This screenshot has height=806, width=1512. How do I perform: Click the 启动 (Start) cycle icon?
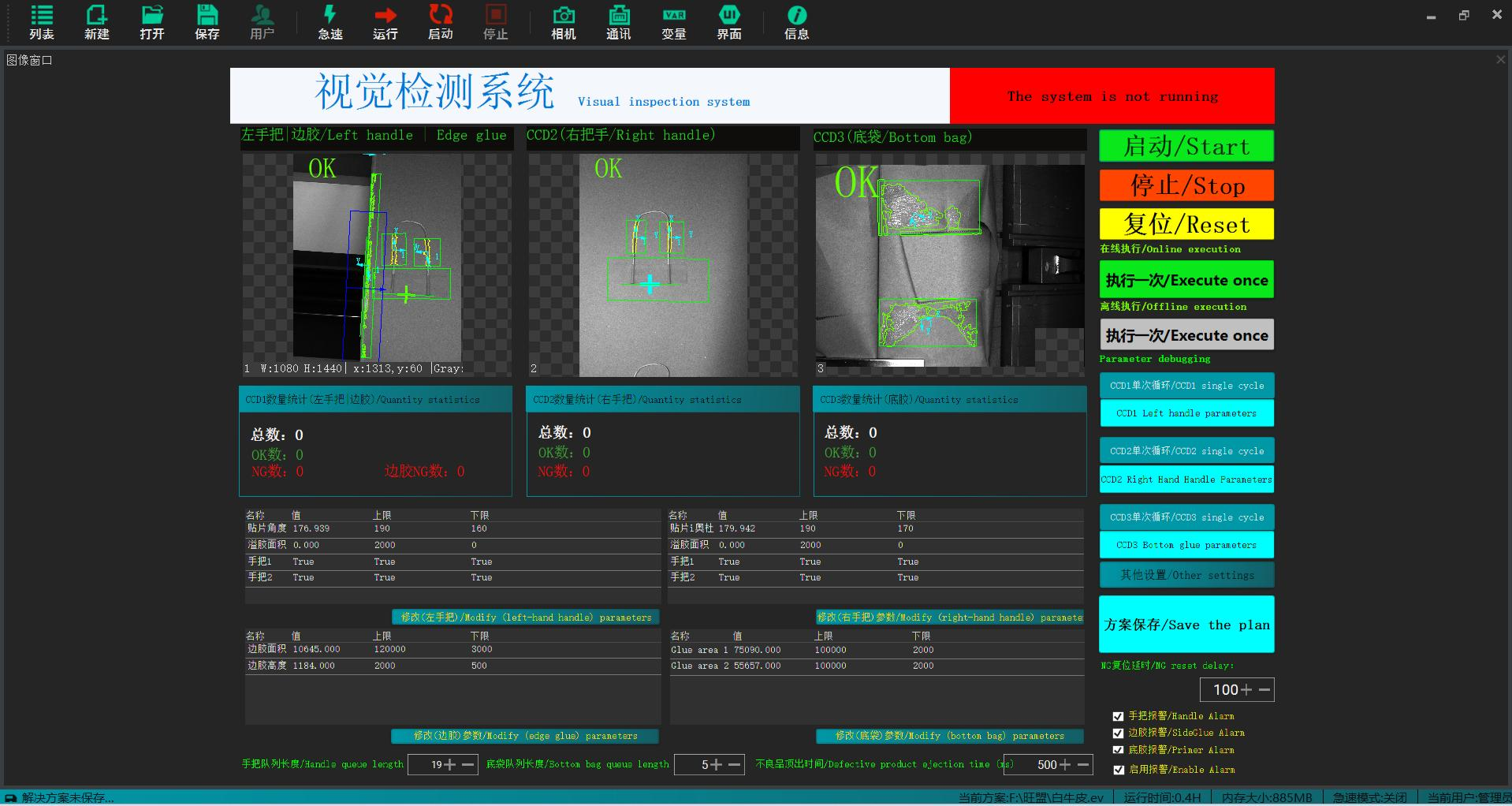click(x=441, y=22)
